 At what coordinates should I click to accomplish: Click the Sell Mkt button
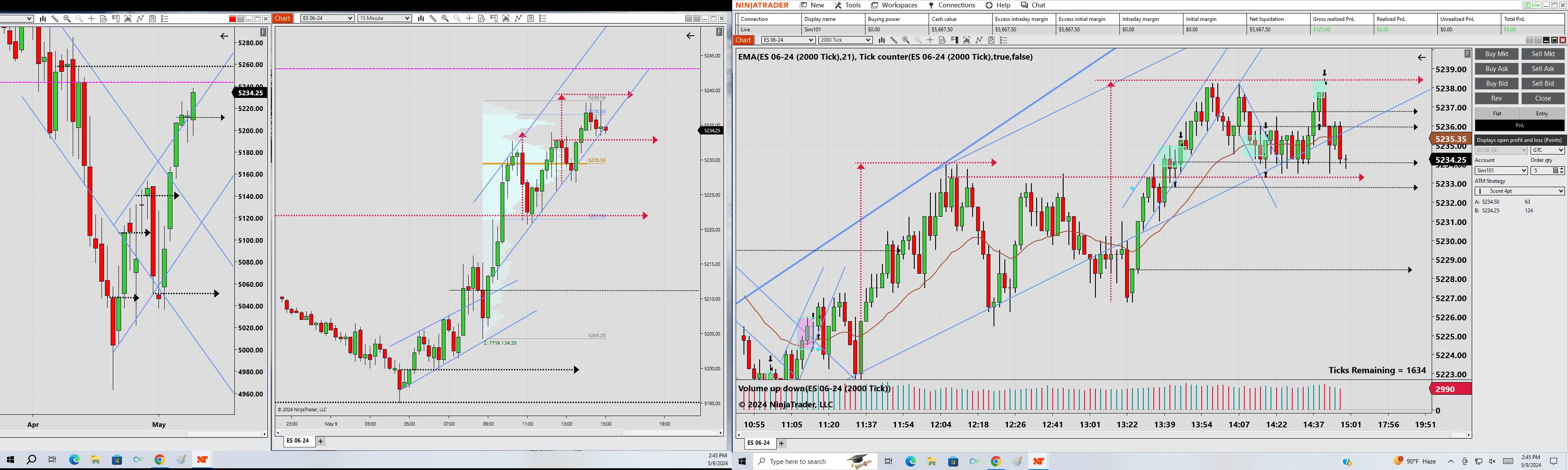(1543, 54)
